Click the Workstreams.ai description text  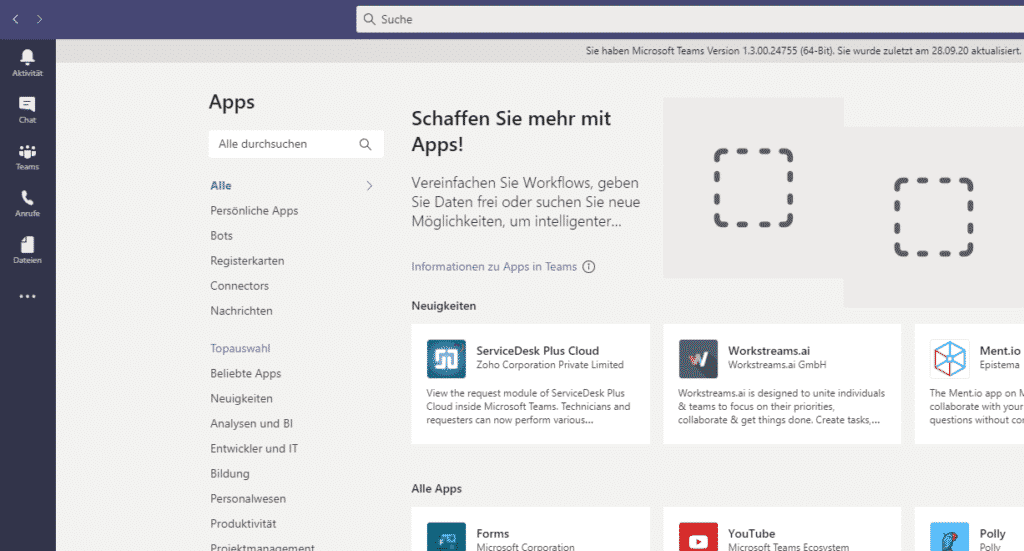click(781, 406)
